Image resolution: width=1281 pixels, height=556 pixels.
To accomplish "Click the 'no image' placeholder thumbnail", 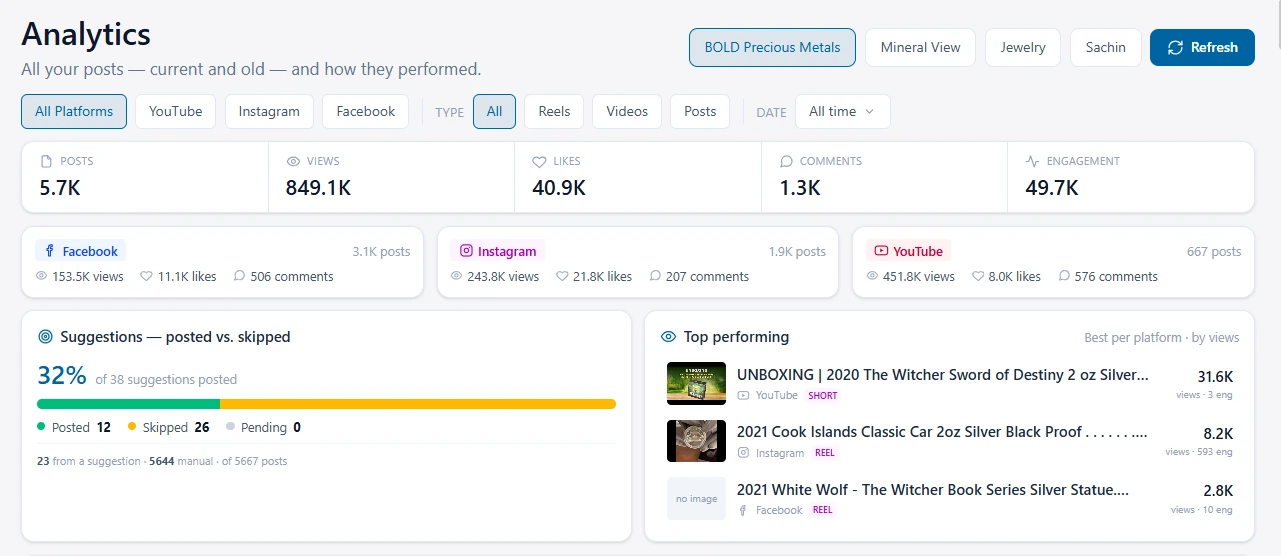I will 696,498.
